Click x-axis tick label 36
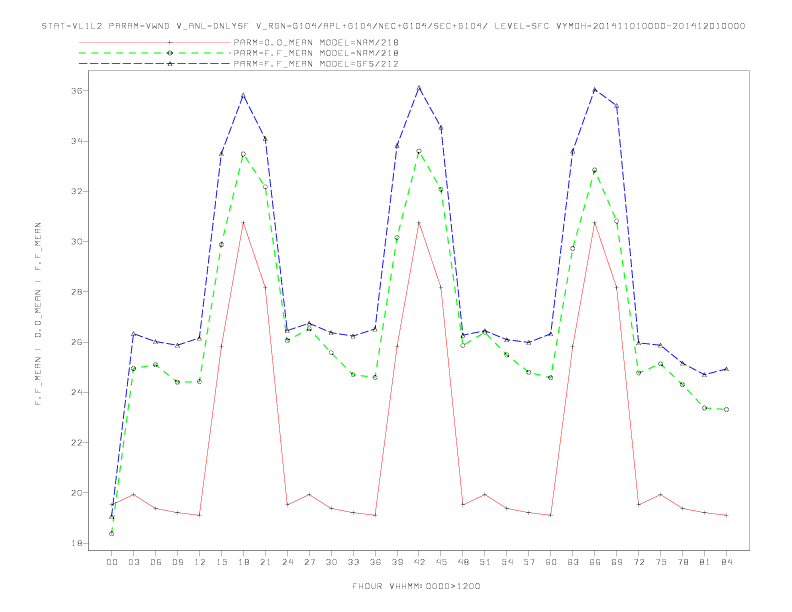Screen dimensions: 792x612 tap(375, 562)
